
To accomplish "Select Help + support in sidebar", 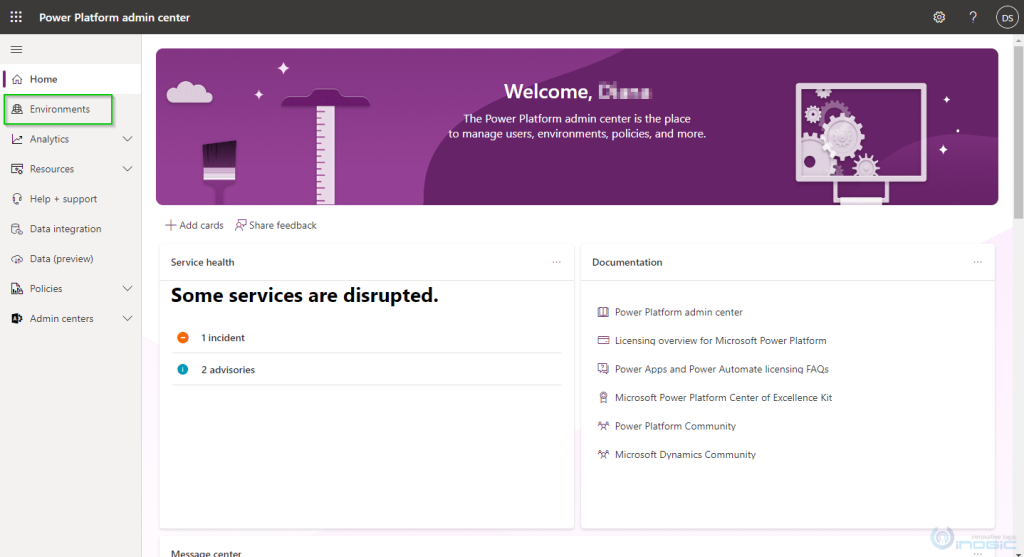I will (x=63, y=199).
